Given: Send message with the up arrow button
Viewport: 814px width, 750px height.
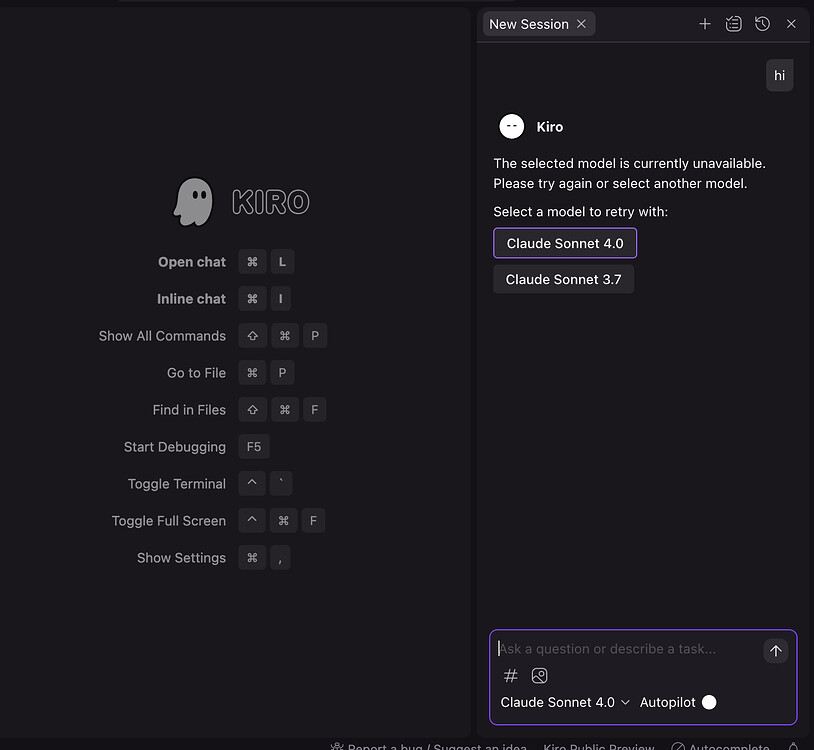Looking at the screenshot, I should [776, 651].
